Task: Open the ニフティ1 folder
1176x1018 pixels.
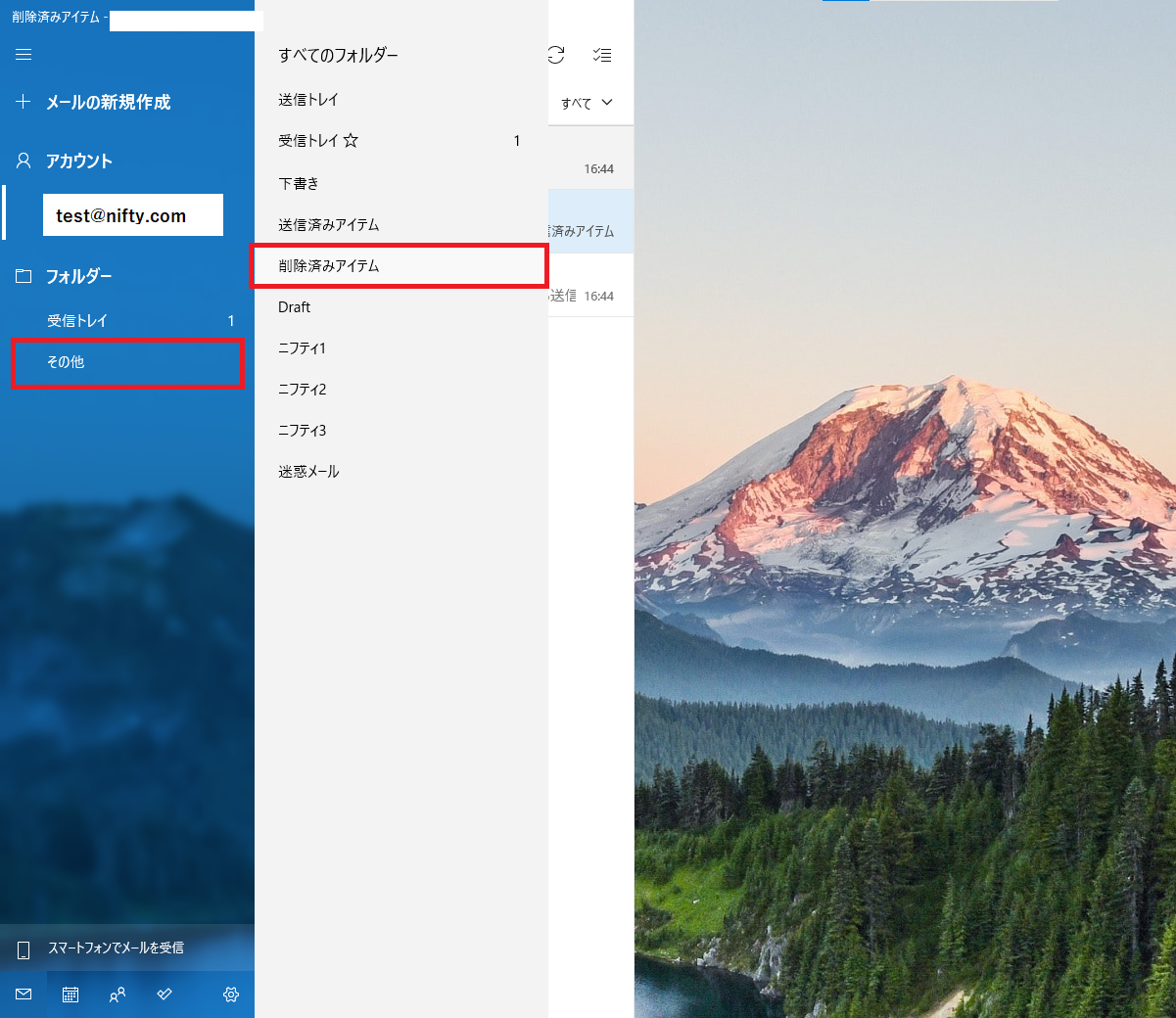Action: 302,348
